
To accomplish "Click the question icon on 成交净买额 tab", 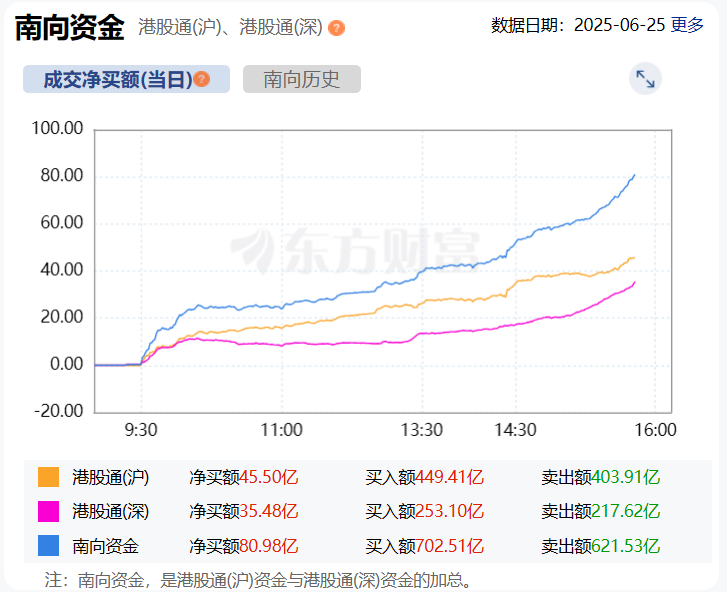I will pyautogui.click(x=202, y=79).
